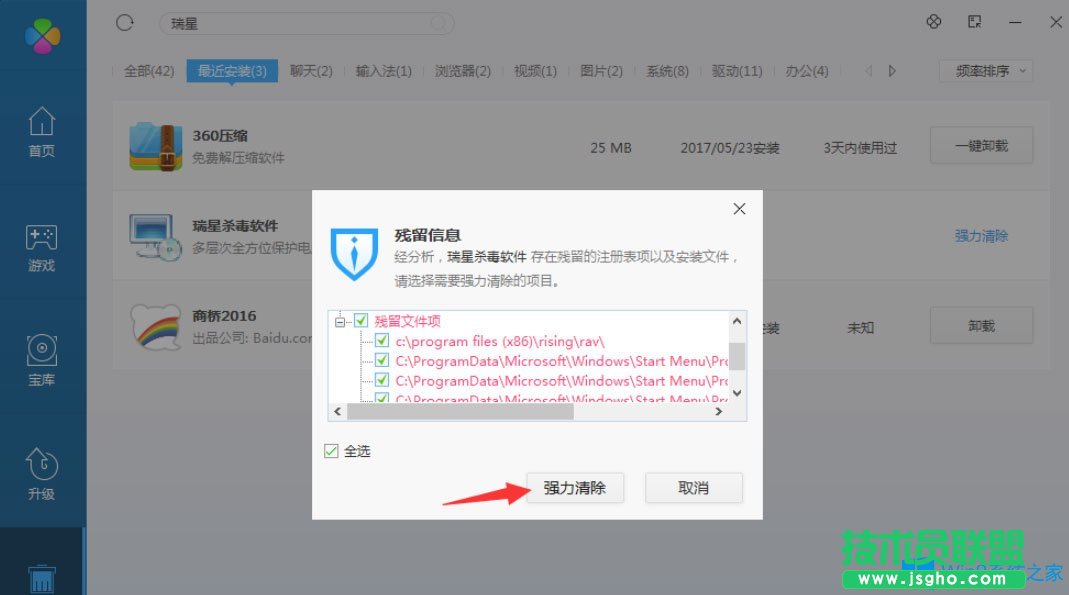Open the uninstall trash icon at sidebar bottom

[x=41, y=578]
